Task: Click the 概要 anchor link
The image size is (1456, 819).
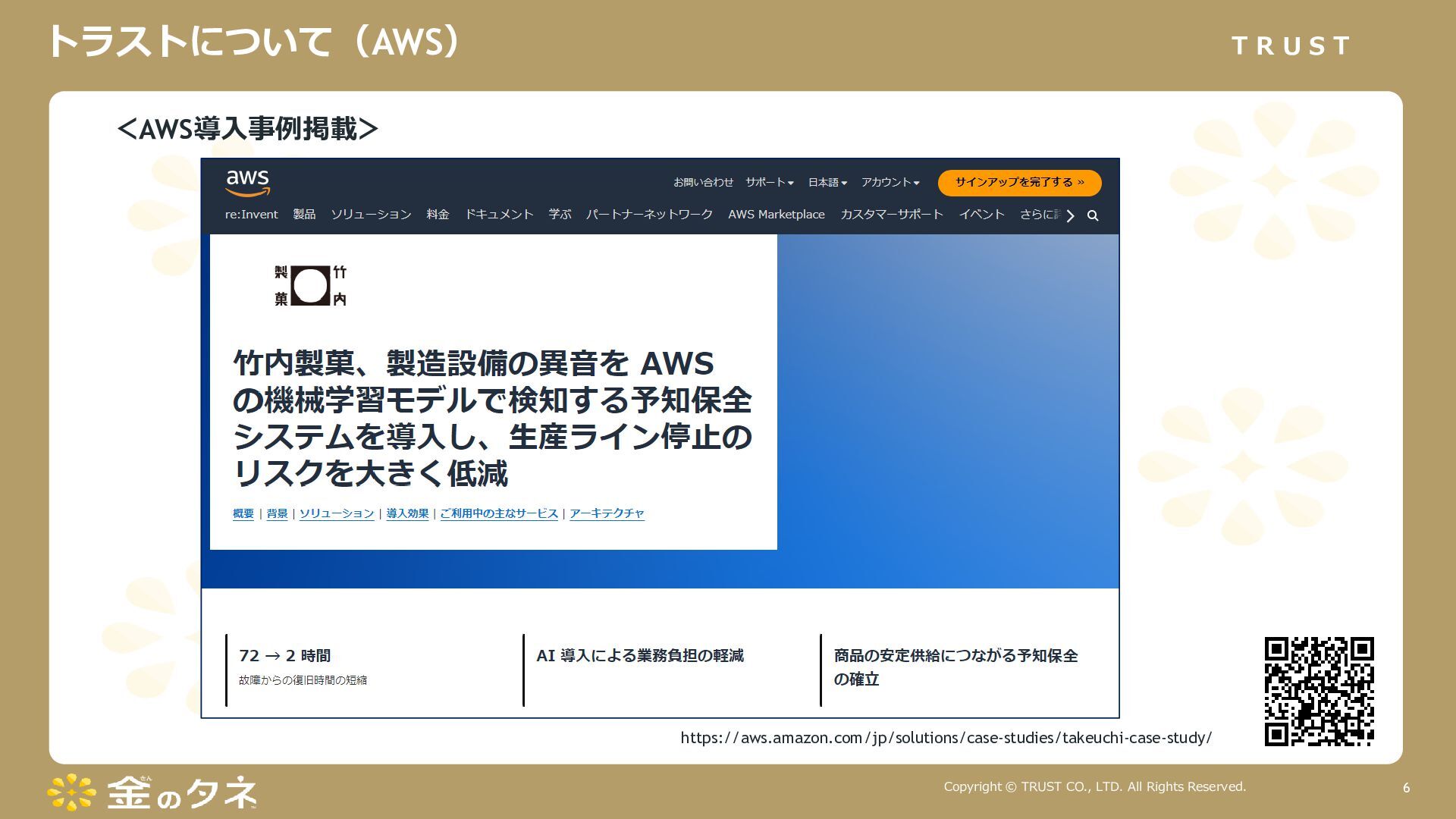Action: 243,513
